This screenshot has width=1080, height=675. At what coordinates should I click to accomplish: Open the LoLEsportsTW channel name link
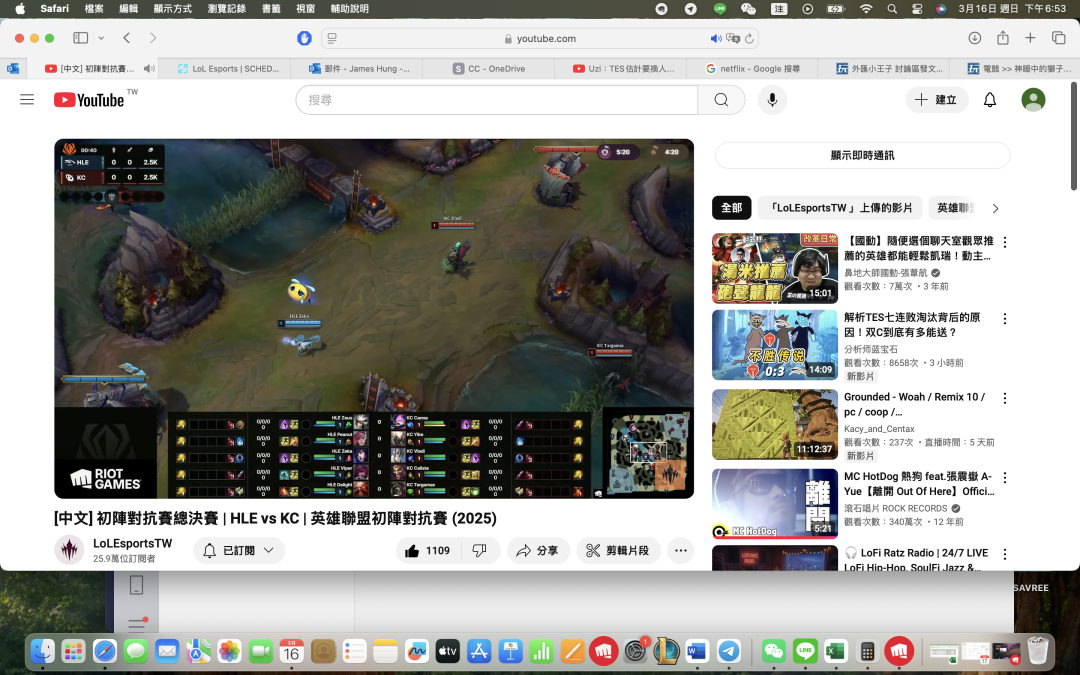132,543
